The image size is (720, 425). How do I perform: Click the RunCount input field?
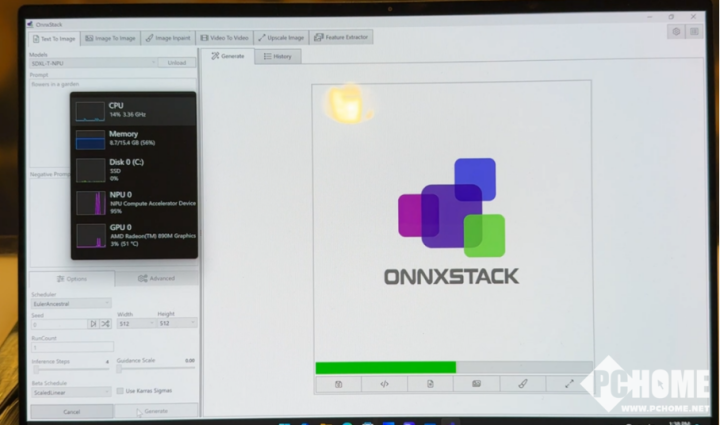(72, 347)
